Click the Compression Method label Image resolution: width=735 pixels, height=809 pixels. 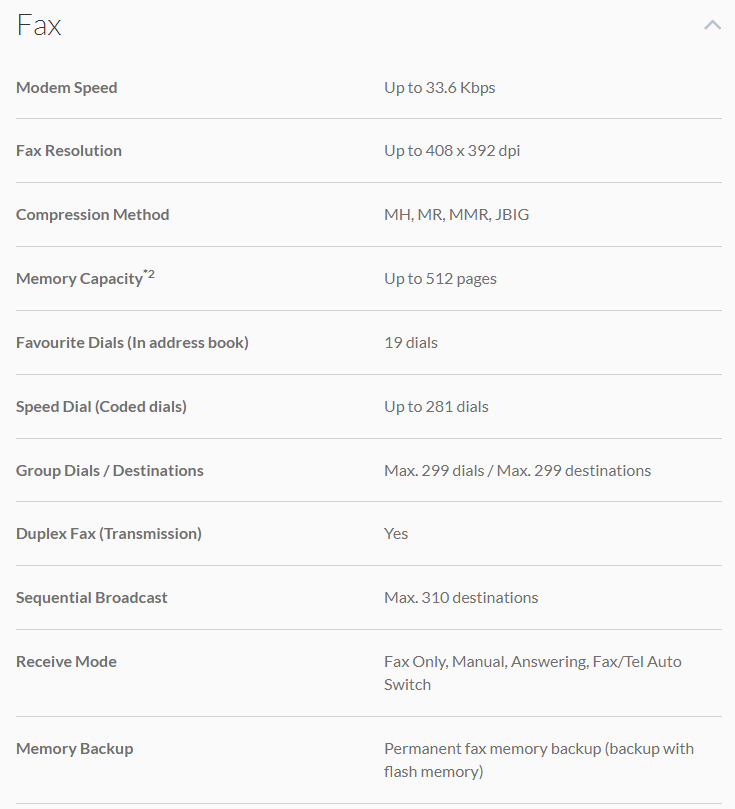coord(92,214)
